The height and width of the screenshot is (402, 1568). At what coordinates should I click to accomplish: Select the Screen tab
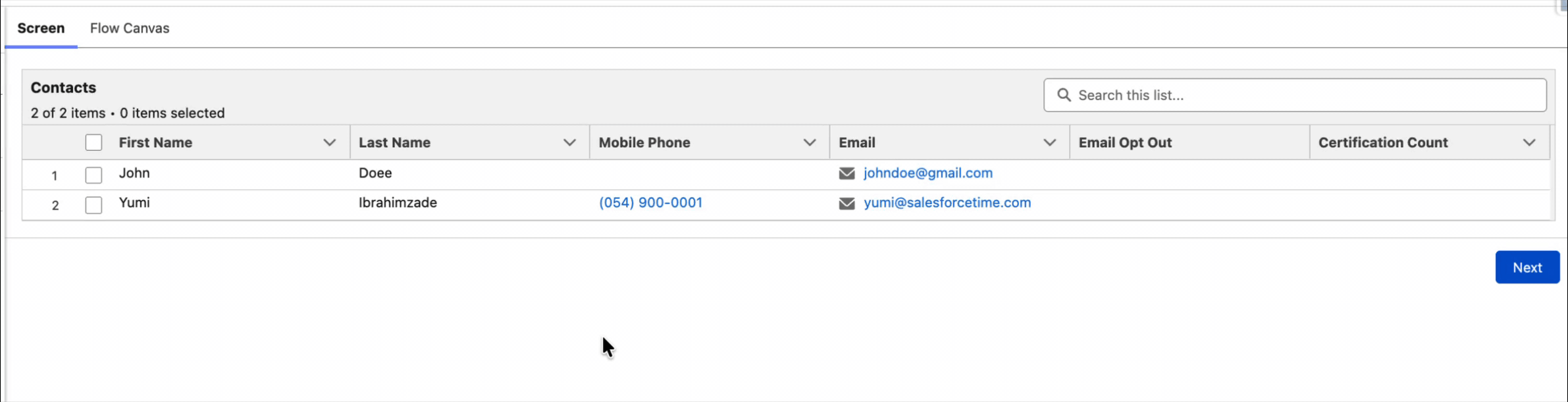(41, 28)
